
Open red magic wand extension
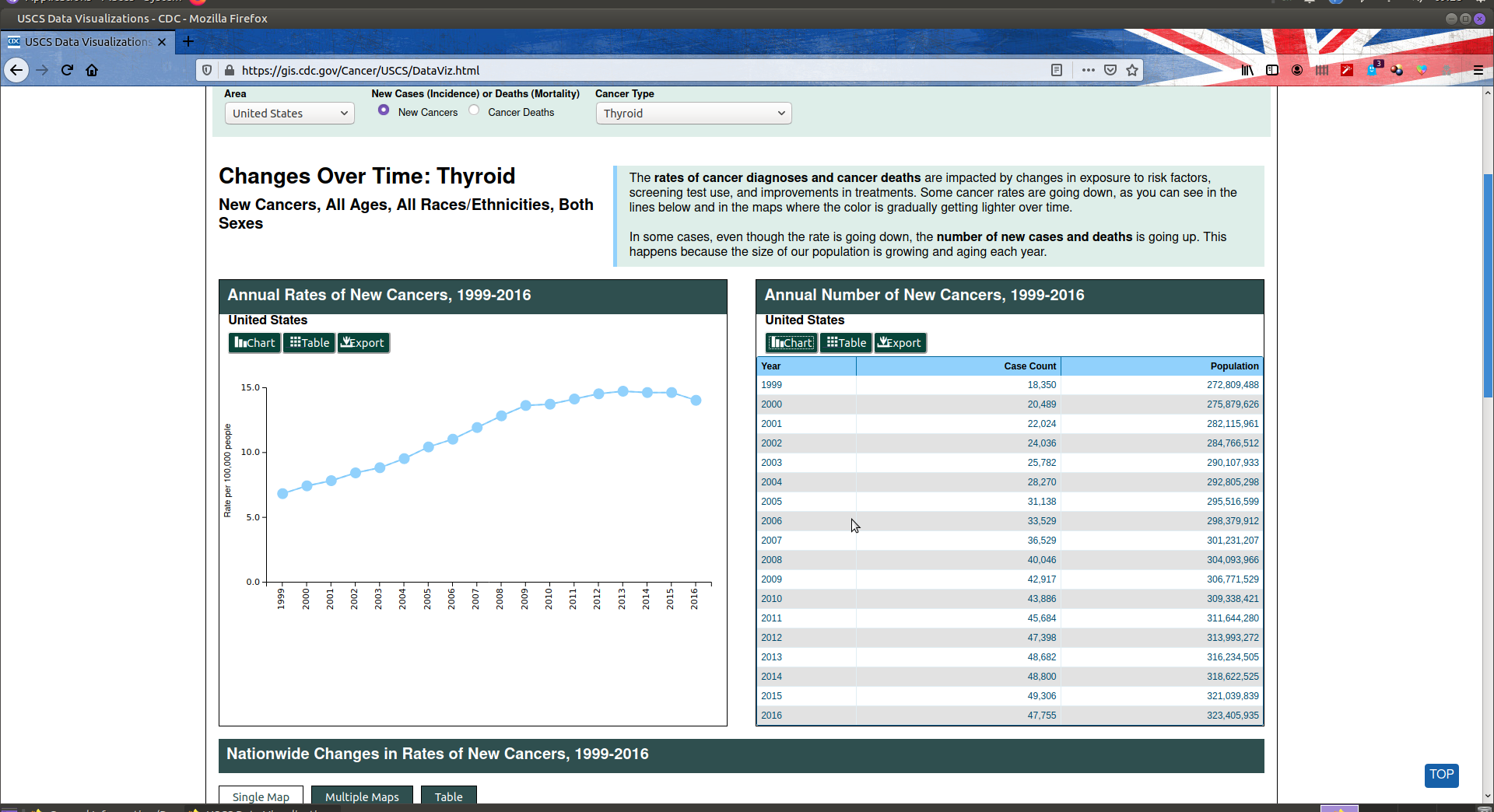click(1347, 70)
